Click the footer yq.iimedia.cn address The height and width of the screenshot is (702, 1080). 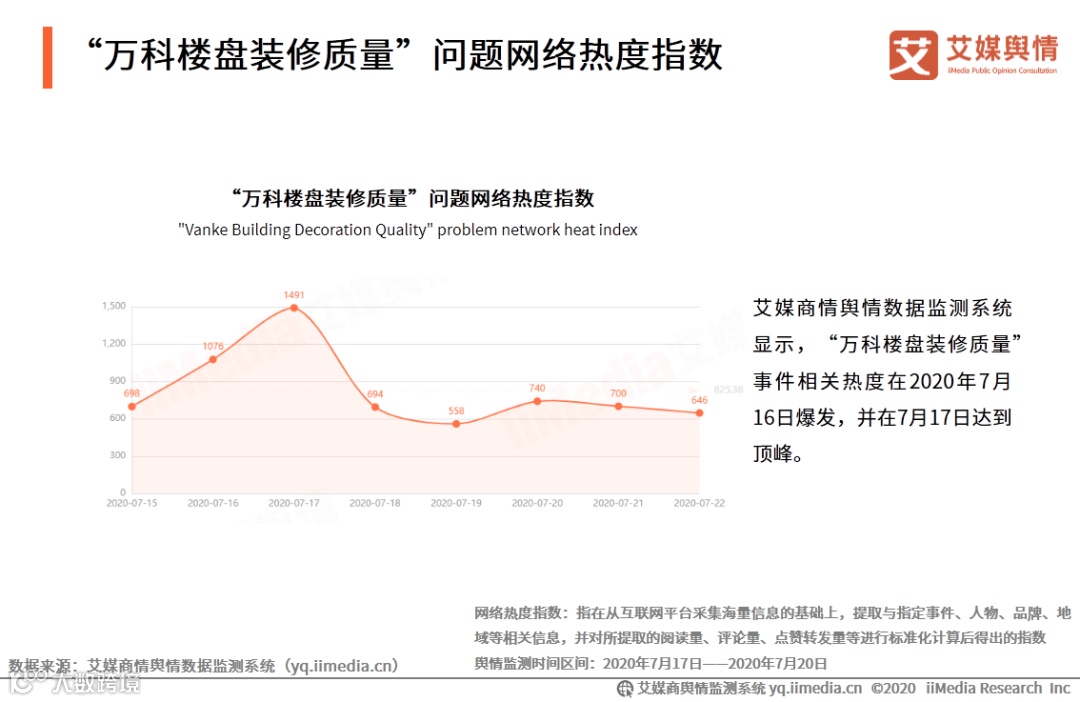(816, 688)
